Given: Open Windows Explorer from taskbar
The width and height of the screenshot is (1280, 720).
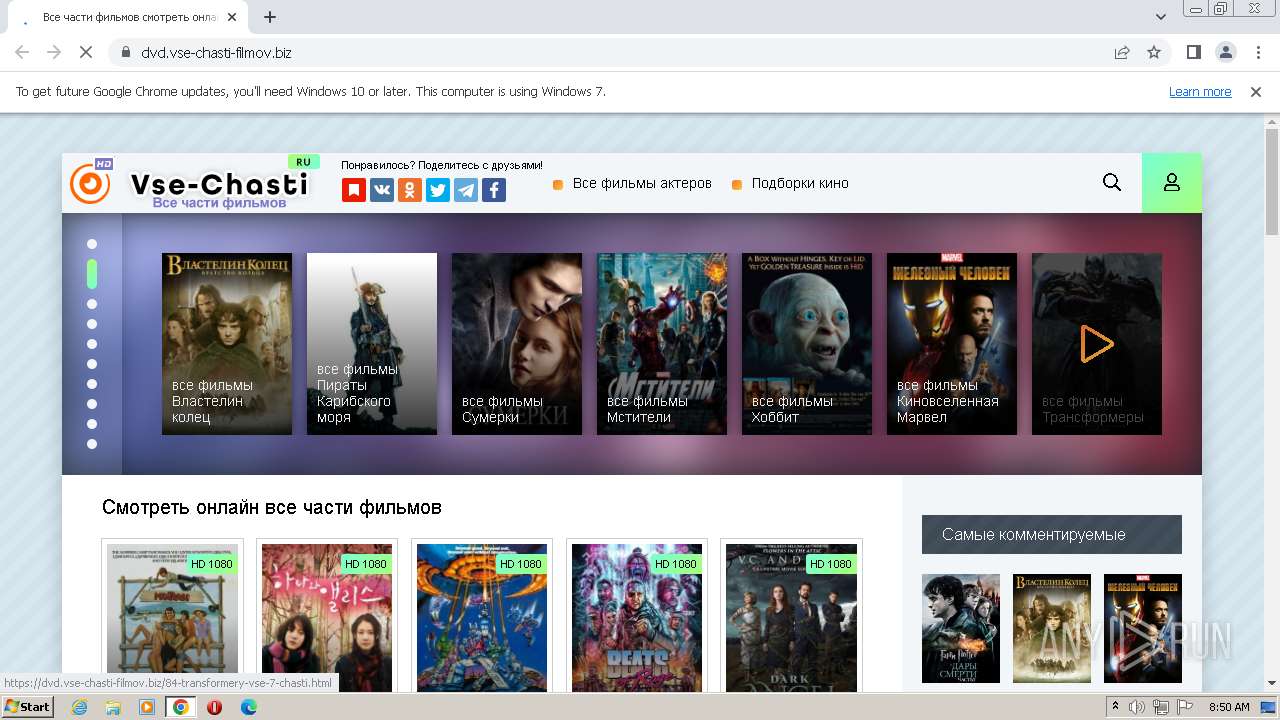Looking at the screenshot, I should tap(113, 706).
